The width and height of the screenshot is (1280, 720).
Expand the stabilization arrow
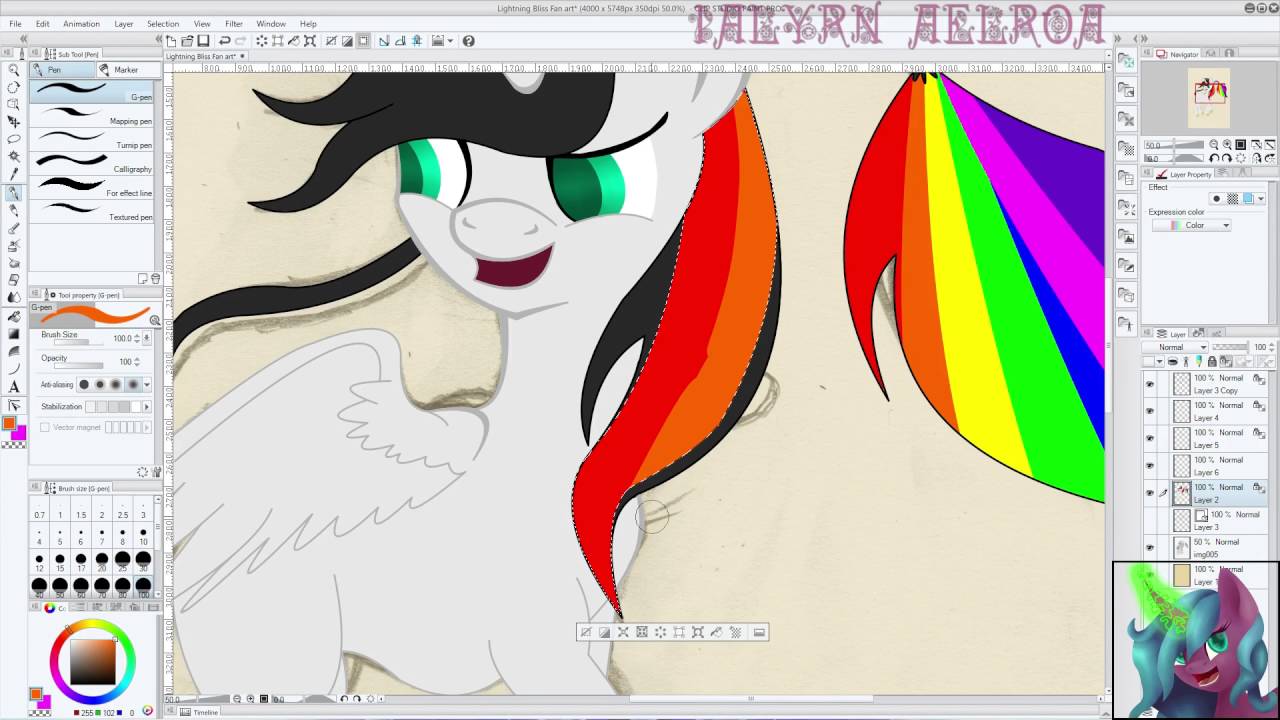147,406
